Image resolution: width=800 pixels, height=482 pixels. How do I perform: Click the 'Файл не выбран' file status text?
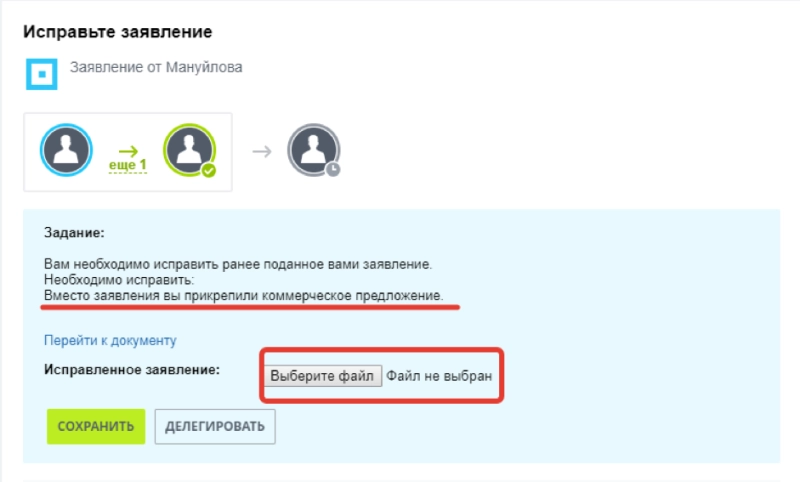click(x=439, y=375)
